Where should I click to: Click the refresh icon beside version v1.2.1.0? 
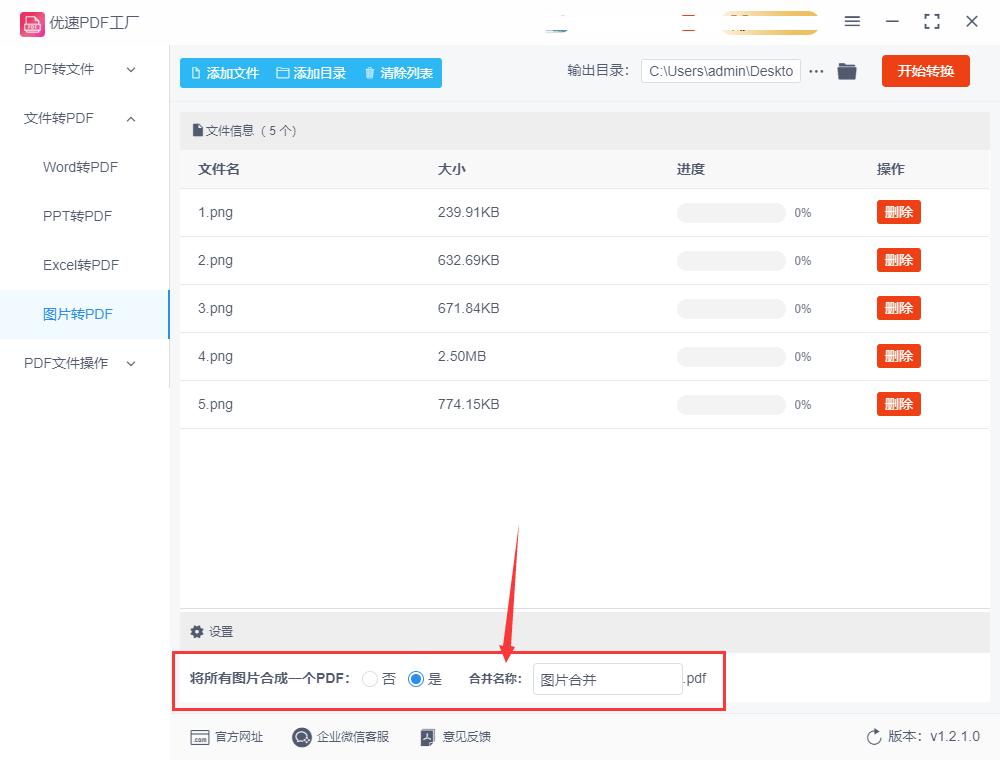point(871,736)
